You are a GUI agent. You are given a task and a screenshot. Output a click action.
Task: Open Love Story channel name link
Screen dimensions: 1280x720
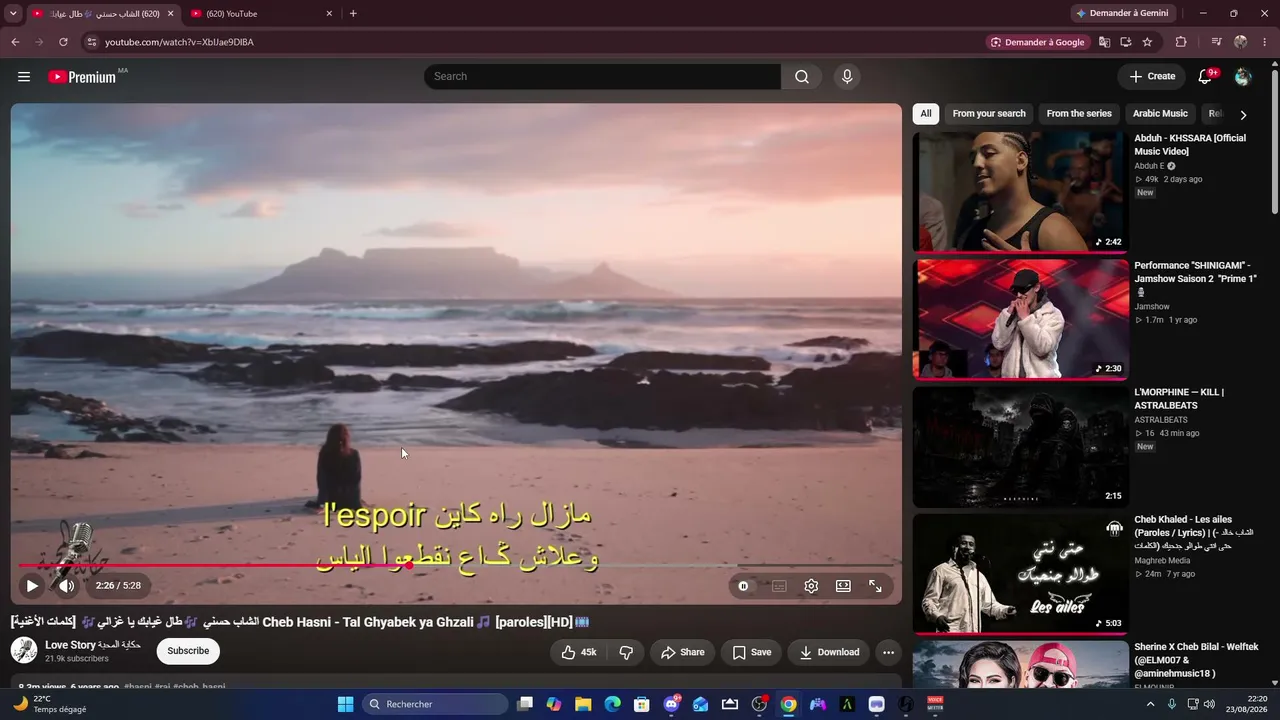click(92, 645)
